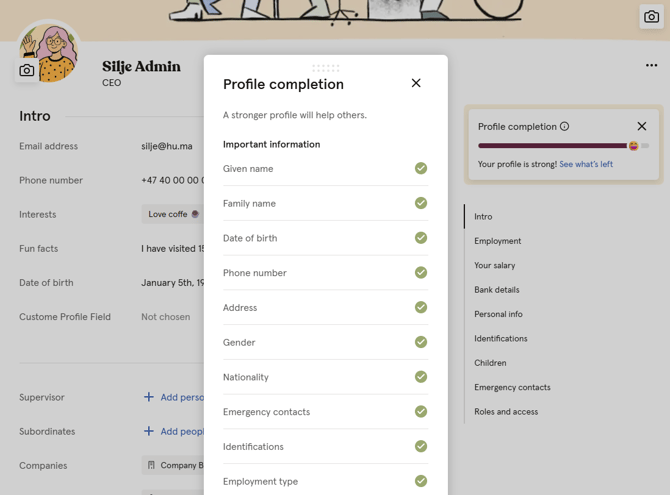Close the Profile completion dialog
This screenshot has height=495, width=670.
(416, 83)
